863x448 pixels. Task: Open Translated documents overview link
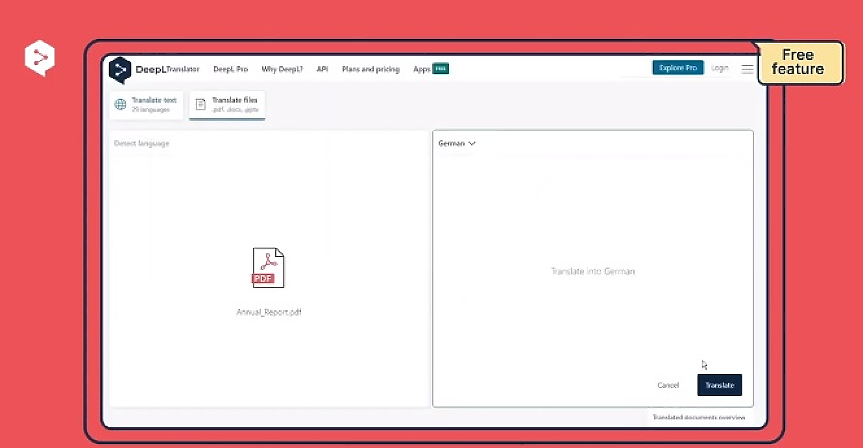[698, 417]
